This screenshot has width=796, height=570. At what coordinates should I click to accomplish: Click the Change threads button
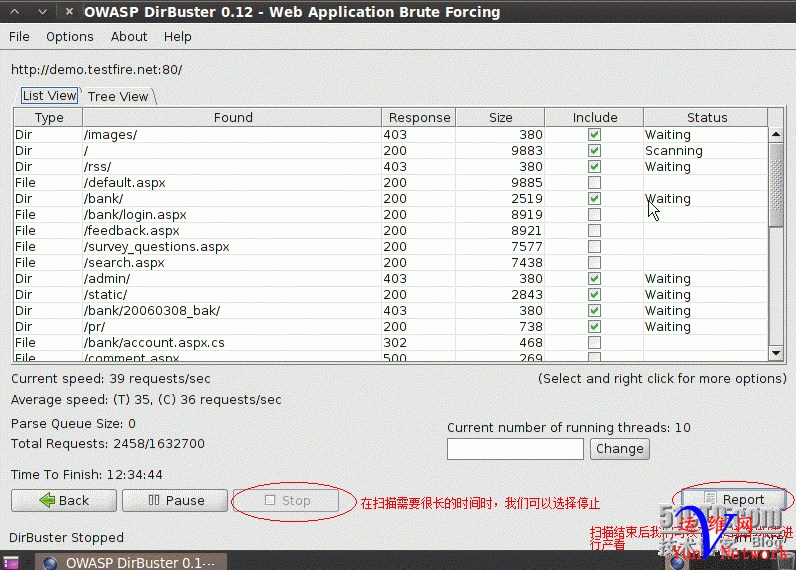pos(619,449)
